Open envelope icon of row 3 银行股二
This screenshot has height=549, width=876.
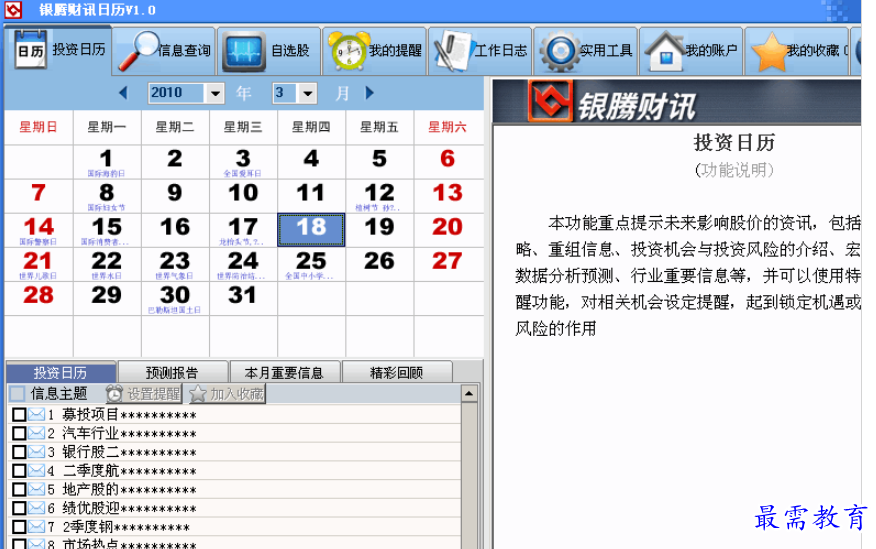tap(36, 451)
